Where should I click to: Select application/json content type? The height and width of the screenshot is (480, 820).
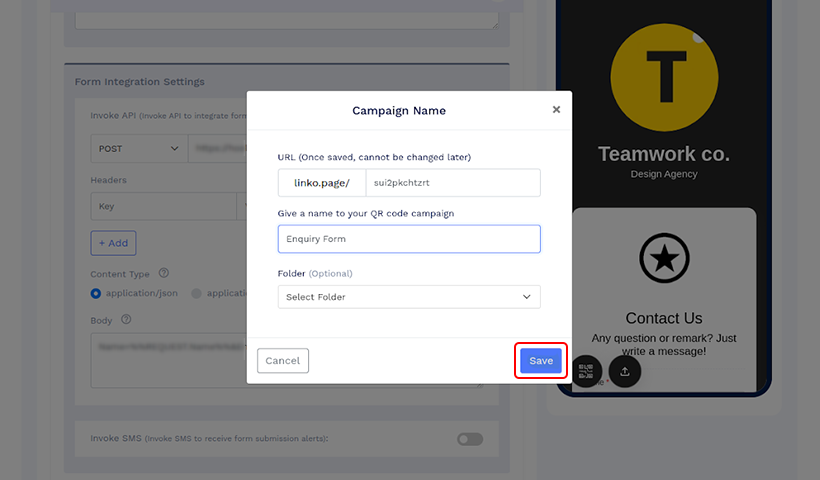(96, 293)
